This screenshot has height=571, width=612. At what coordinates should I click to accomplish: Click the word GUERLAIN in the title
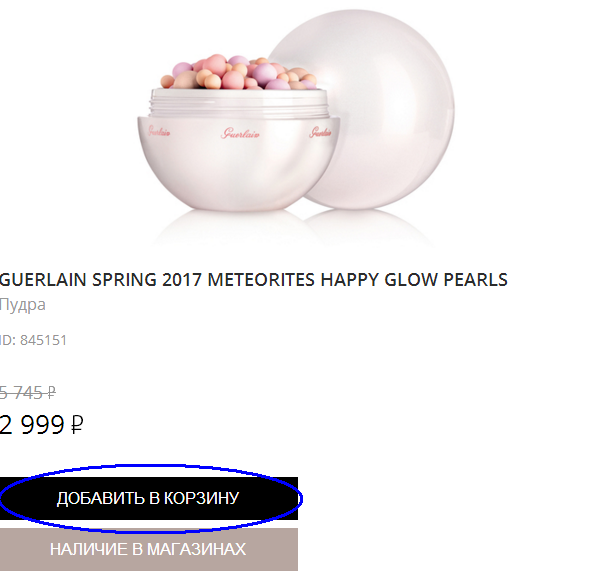pyautogui.click(x=43, y=280)
